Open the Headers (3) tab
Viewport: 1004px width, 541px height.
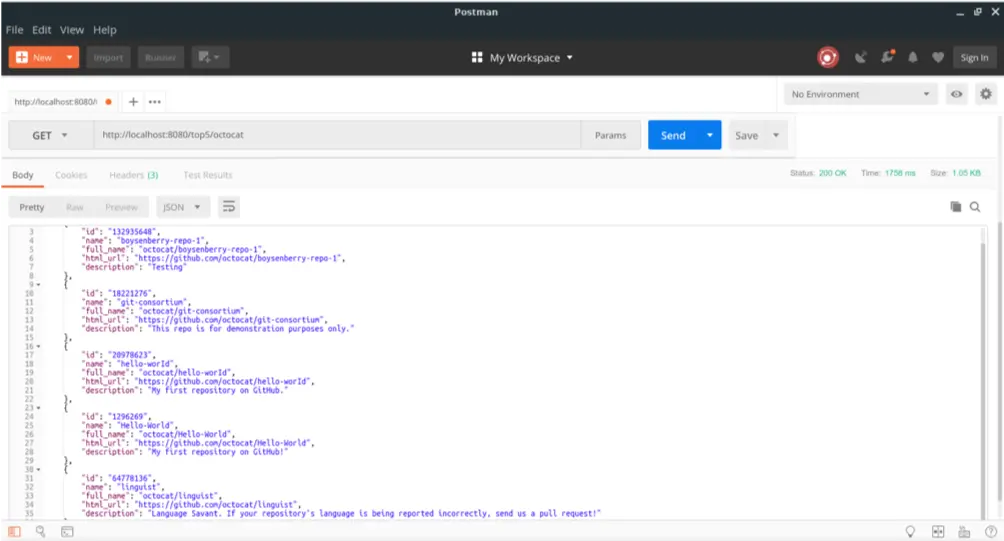(x=133, y=175)
